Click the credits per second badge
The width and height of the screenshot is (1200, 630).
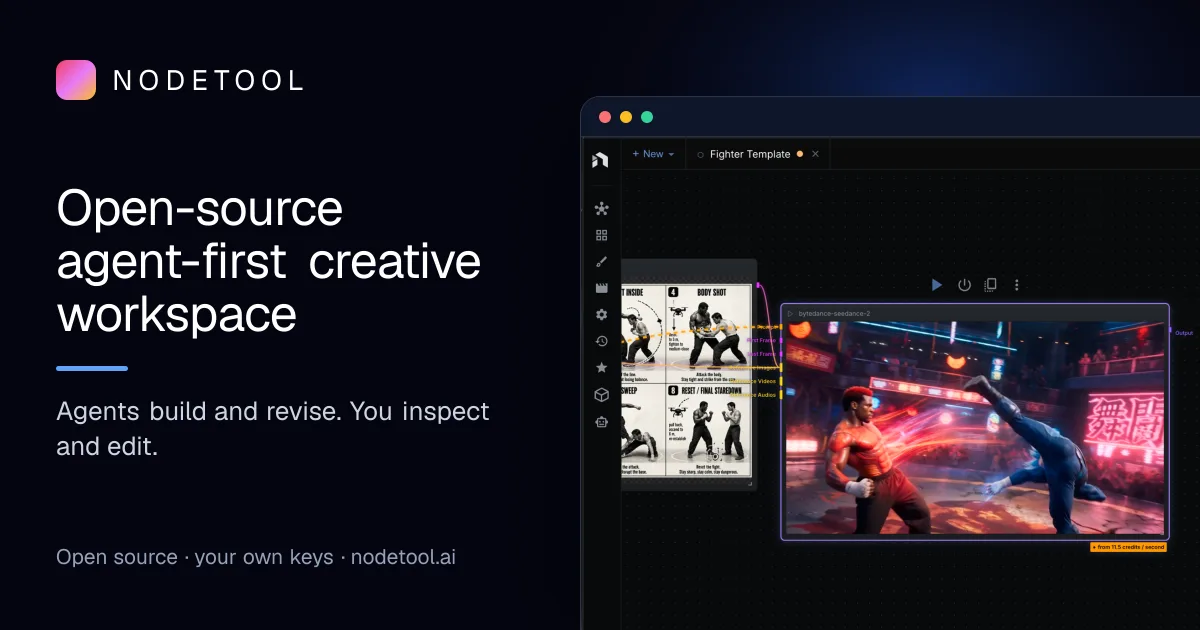tap(1128, 547)
